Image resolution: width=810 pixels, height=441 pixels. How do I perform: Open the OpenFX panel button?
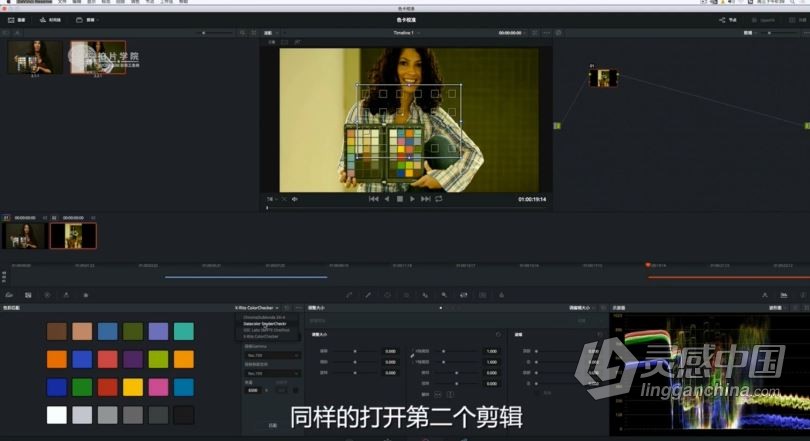[x=763, y=20]
